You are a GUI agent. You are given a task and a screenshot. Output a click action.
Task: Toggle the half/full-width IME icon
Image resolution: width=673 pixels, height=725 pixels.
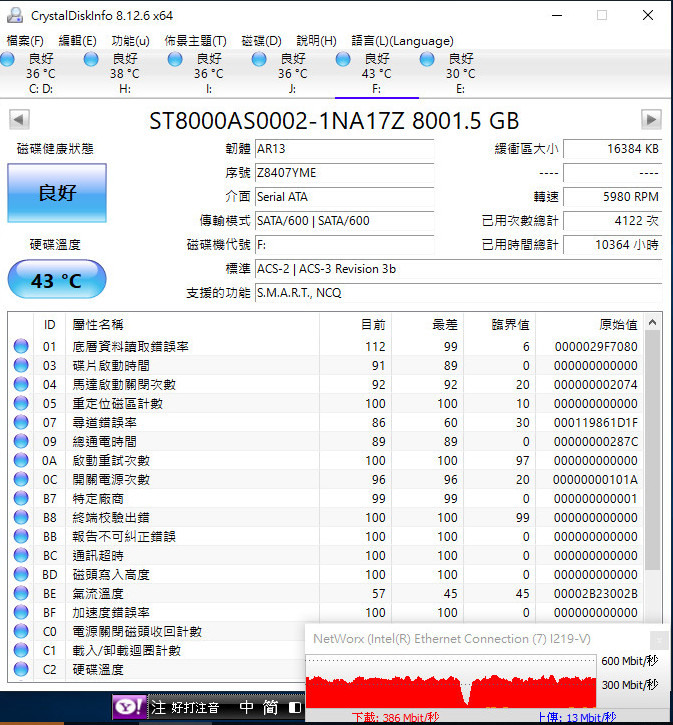(x=294, y=707)
